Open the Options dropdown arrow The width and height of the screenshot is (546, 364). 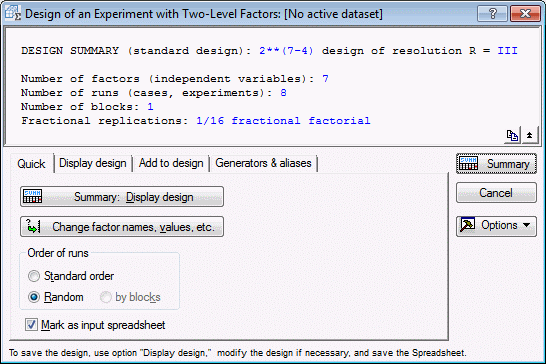coord(526,225)
